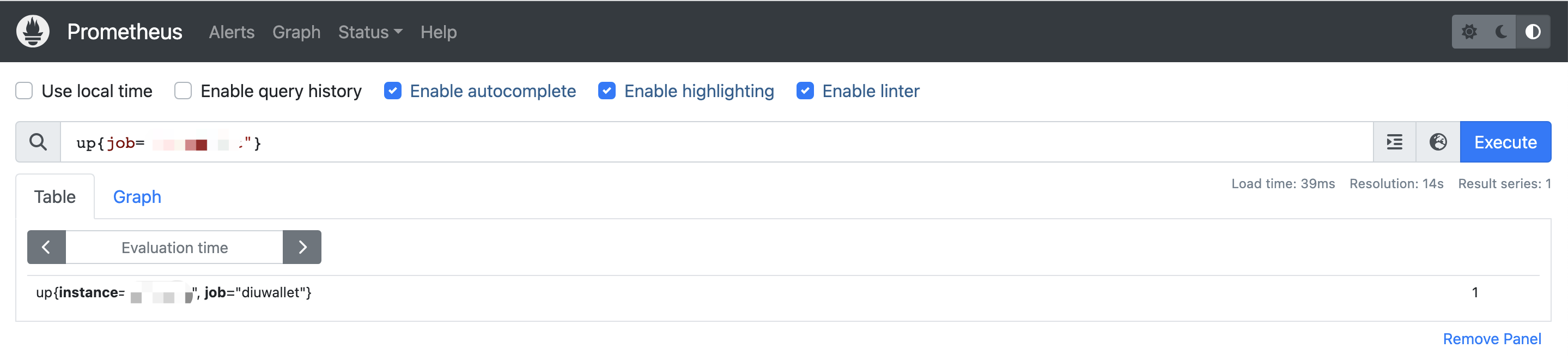
Task: Format the expression with indent icon
Action: click(x=1395, y=142)
